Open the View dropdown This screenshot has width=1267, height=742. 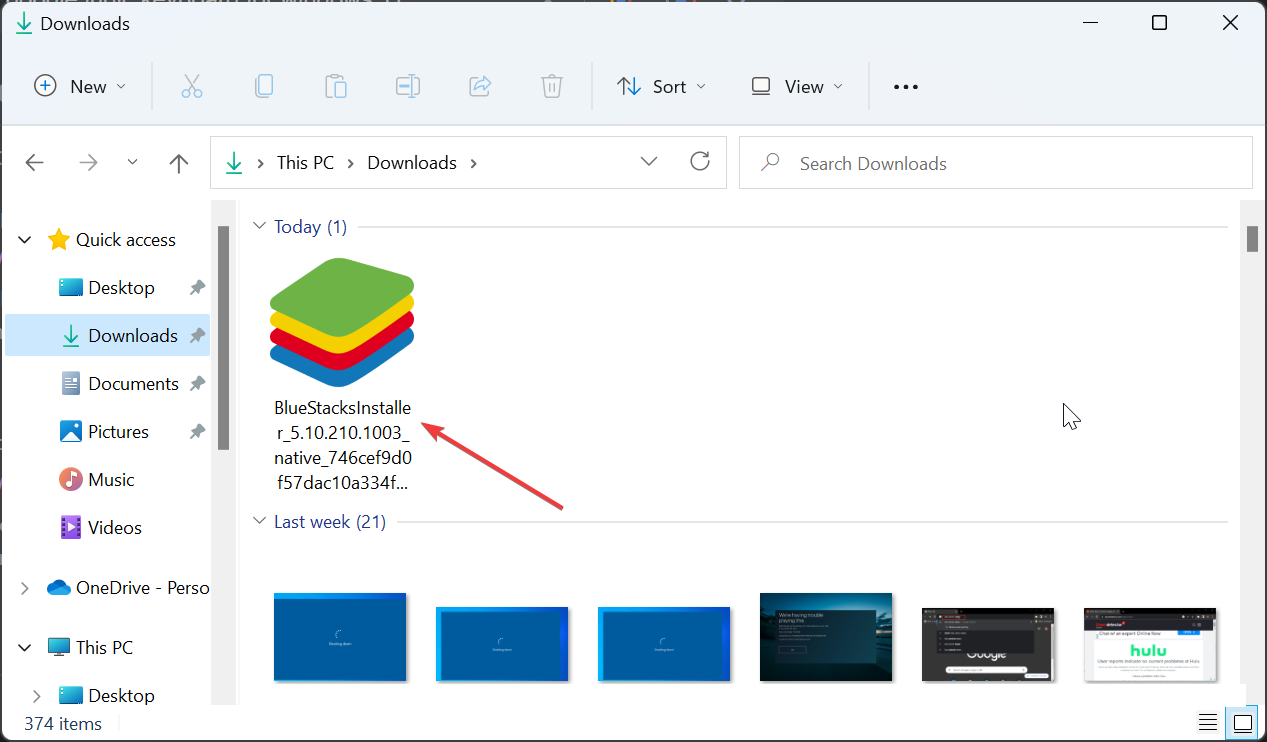tap(796, 86)
